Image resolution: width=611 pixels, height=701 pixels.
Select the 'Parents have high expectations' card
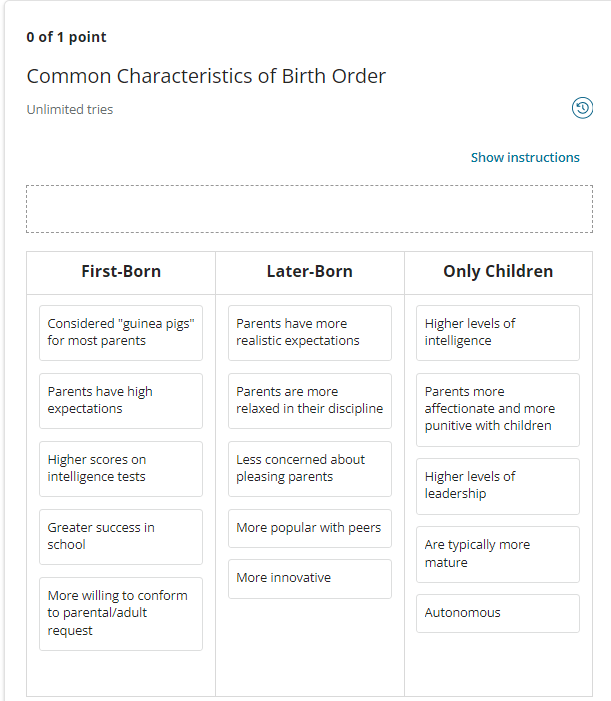point(121,401)
